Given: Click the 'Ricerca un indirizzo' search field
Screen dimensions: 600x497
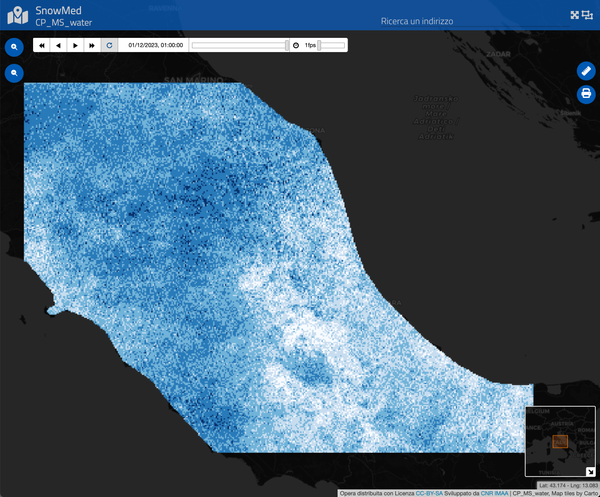Looking at the screenshot, I should (418, 21).
